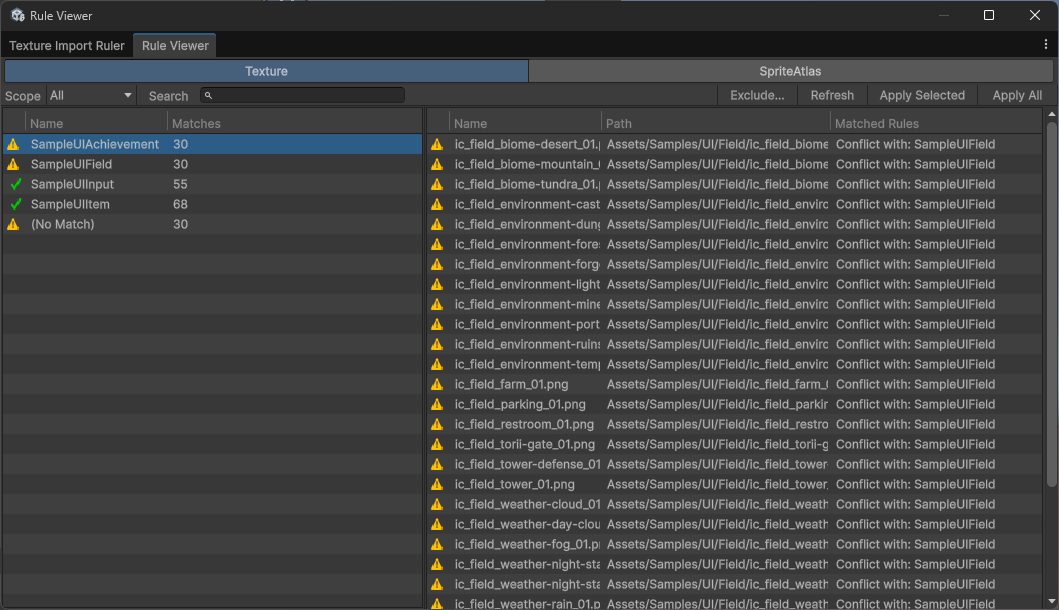This screenshot has width=1059, height=610.
Task: Select the Rule Viewer tab
Action: (x=175, y=45)
